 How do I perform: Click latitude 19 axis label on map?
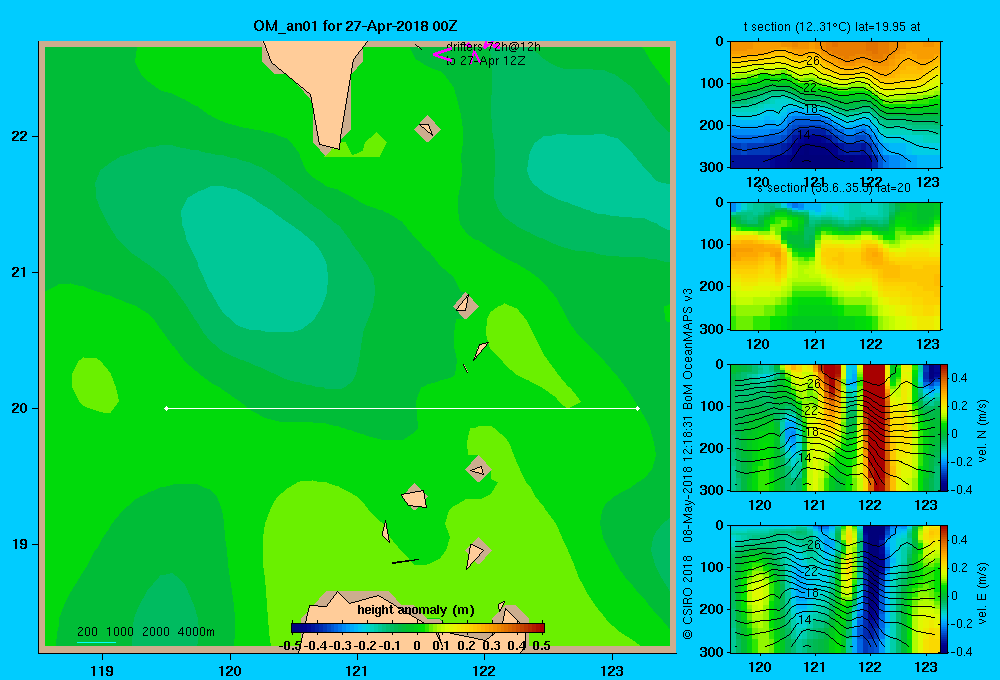click(20, 544)
